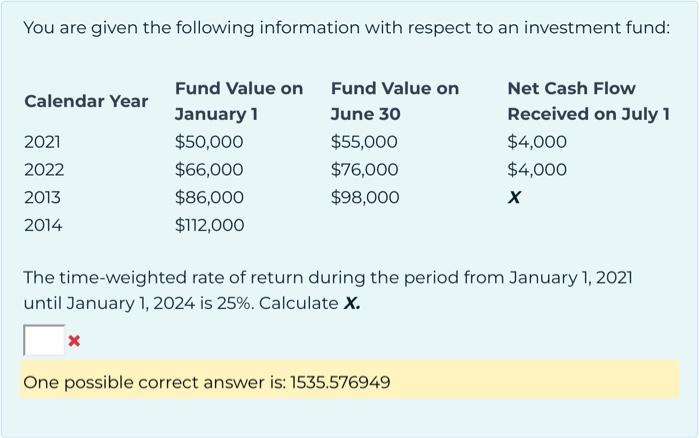Select the $86,000 fund value cell
This screenshot has width=700, height=438.
pyautogui.click(x=208, y=198)
